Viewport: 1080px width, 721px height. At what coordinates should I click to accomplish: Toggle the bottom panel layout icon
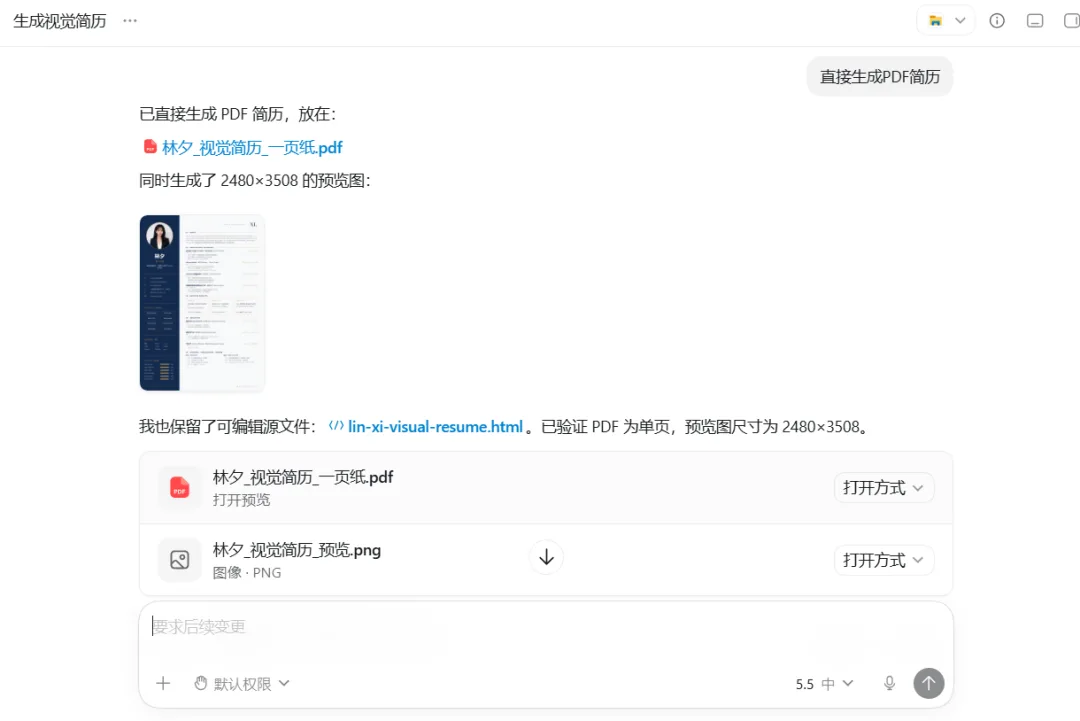click(x=1035, y=21)
